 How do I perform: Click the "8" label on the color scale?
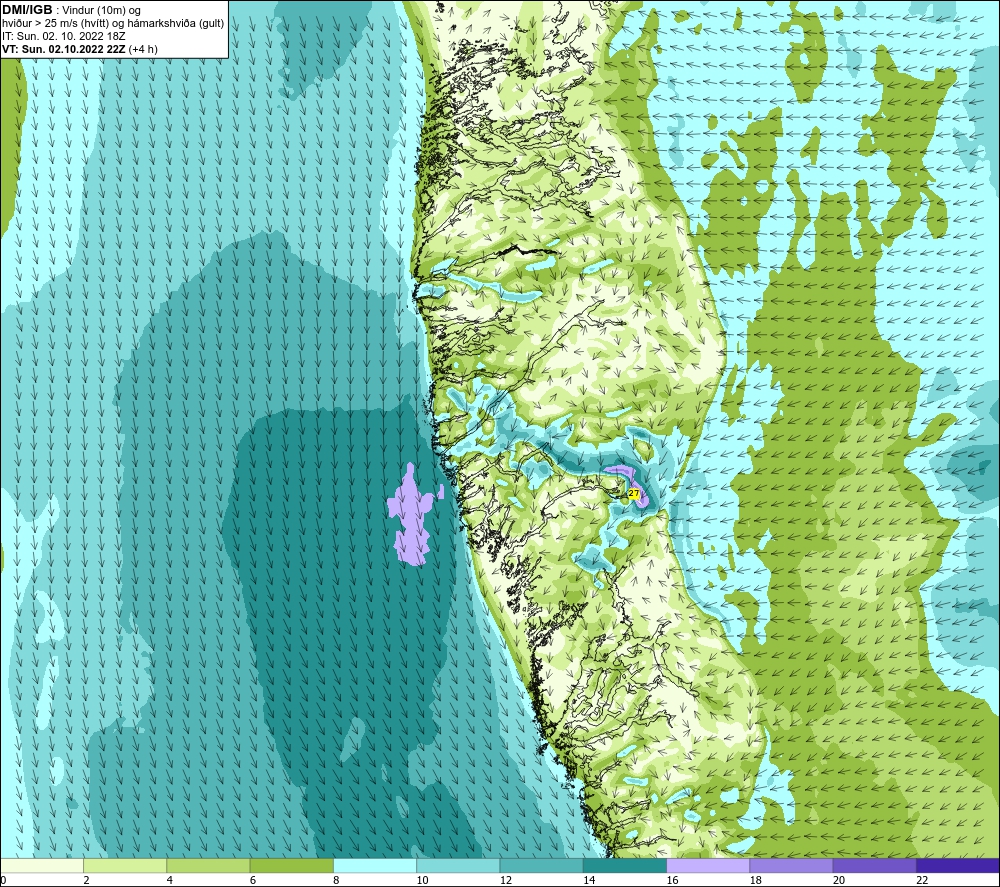(336, 880)
